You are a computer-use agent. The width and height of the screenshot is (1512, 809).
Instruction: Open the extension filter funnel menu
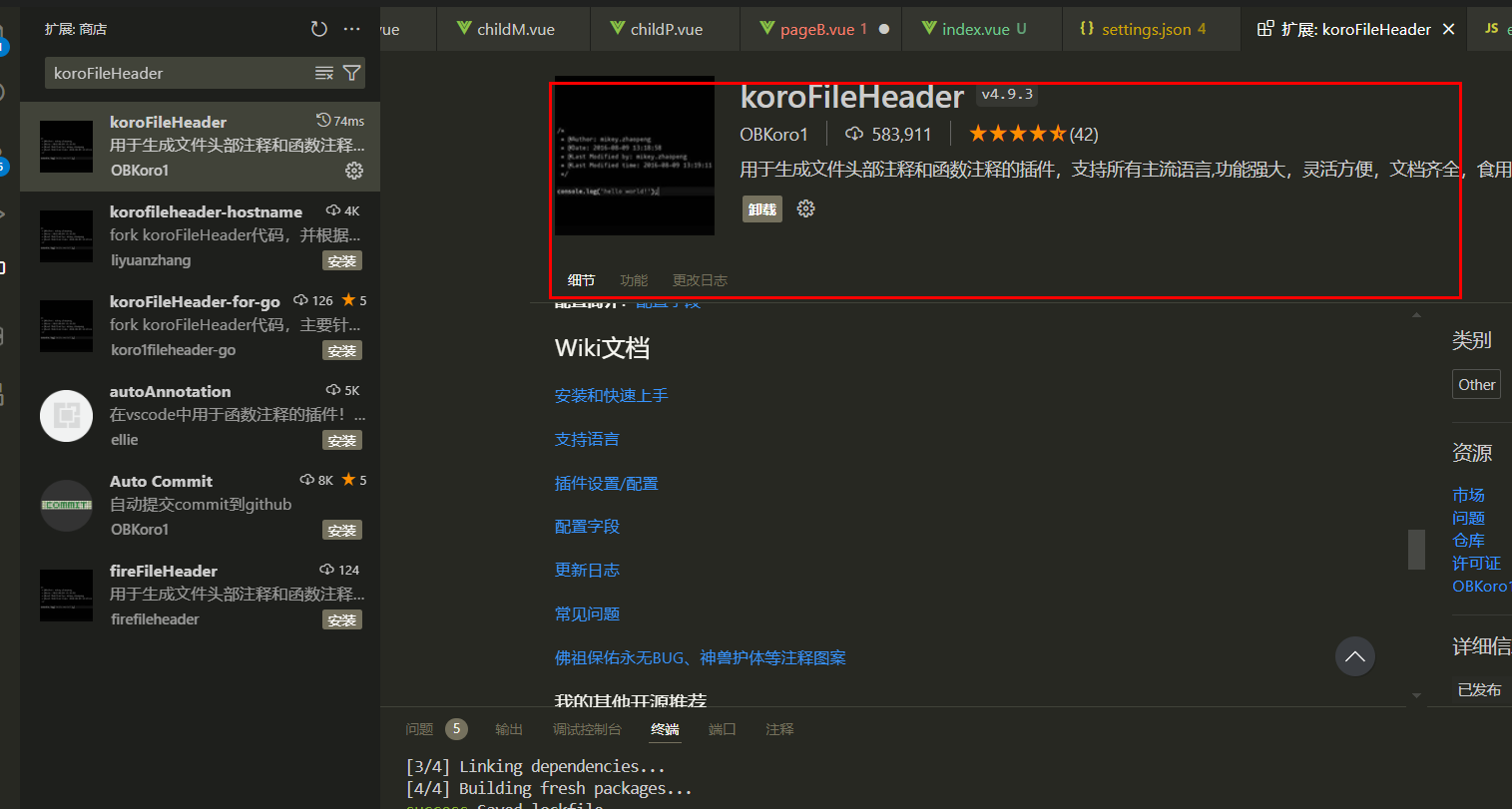(x=351, y=73)
